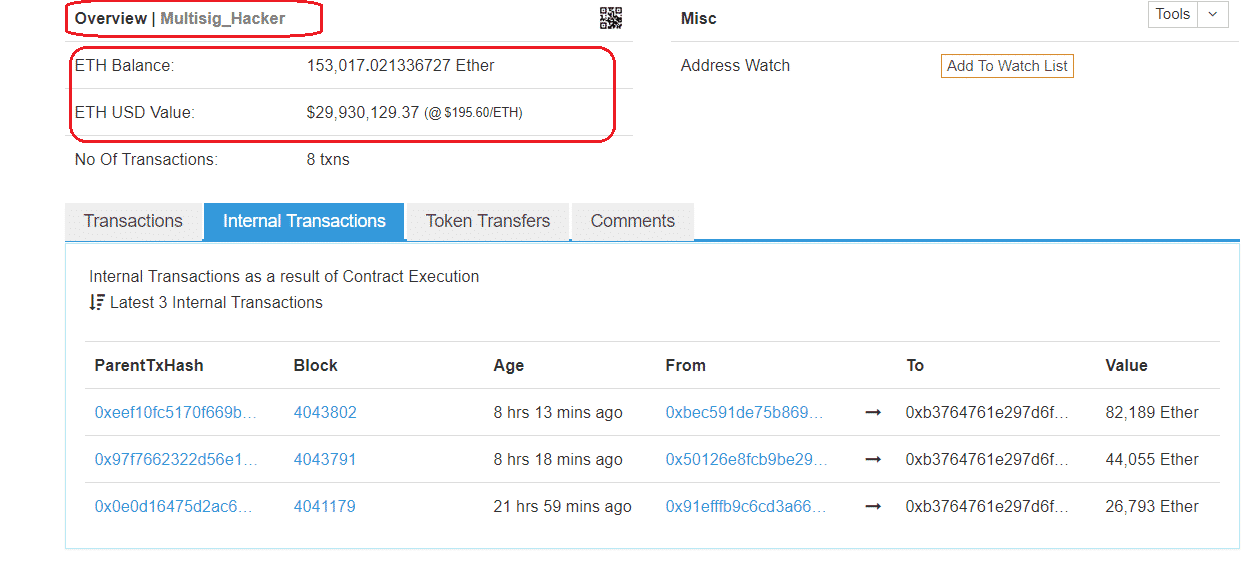Click the Tools button

1172,14
